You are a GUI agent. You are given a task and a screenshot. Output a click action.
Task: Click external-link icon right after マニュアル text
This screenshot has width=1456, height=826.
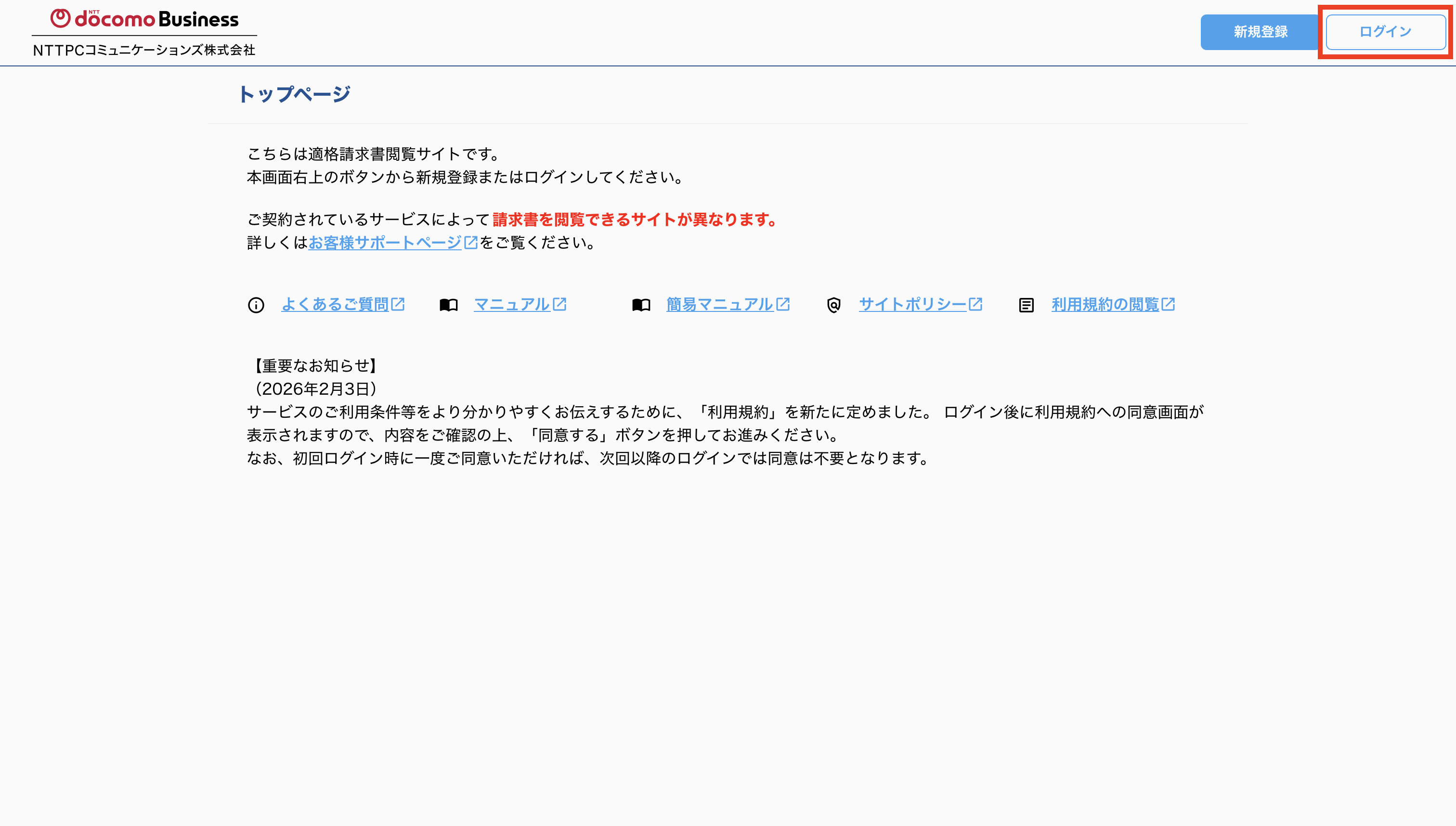click(560, 304)
